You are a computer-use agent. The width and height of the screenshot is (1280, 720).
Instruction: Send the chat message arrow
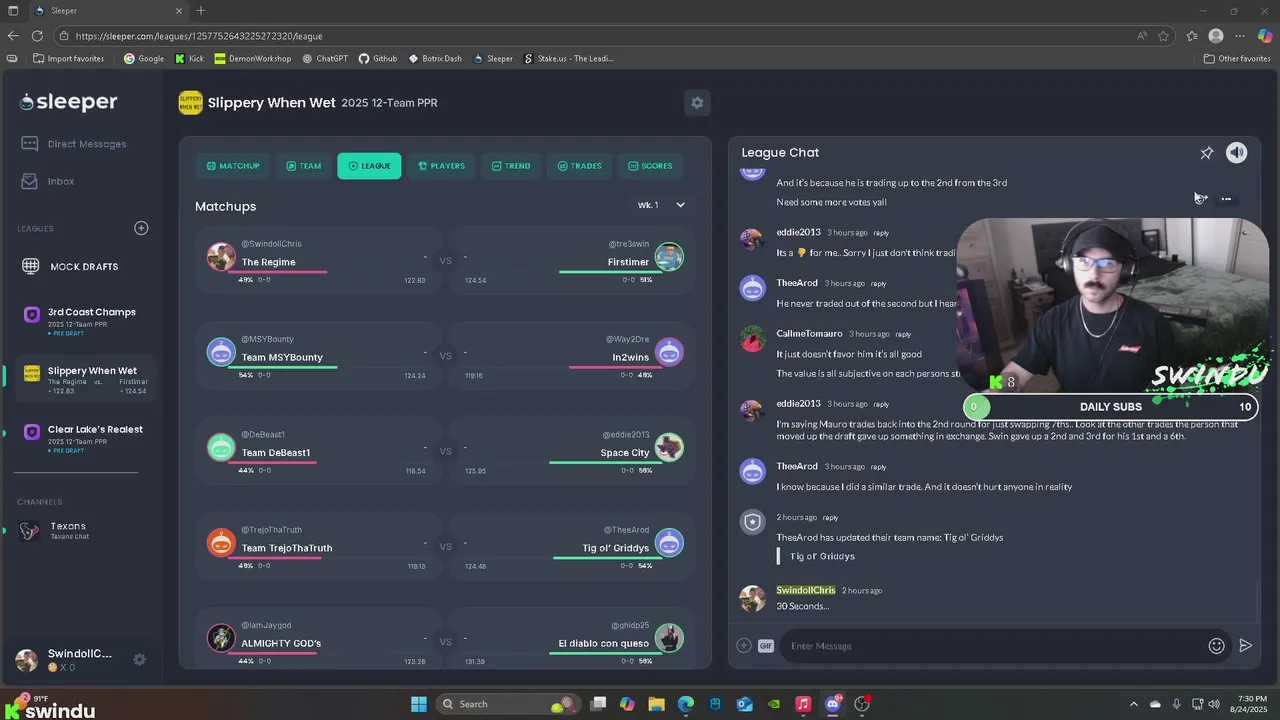1245,646
